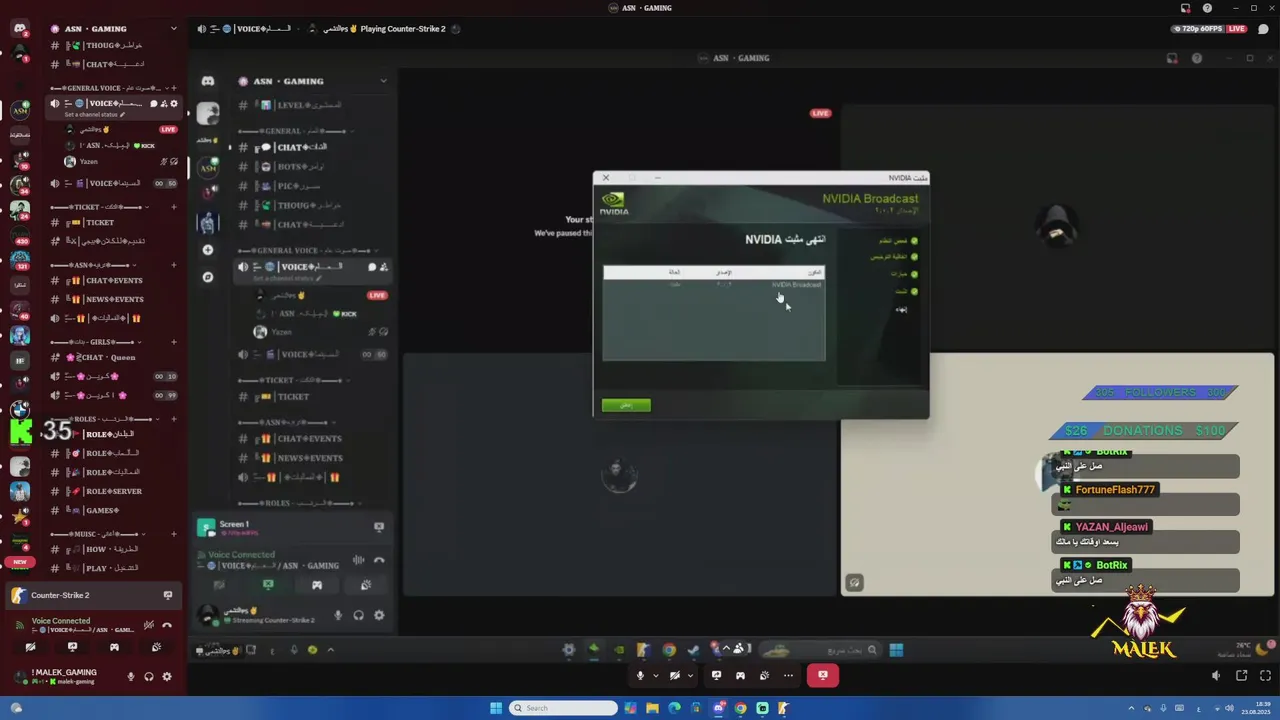The height and width of the screenshot is (720, 1280).
Task: Open Chrome from Windows taskbar
Action: pyautogui.click(x=740, y=708)
